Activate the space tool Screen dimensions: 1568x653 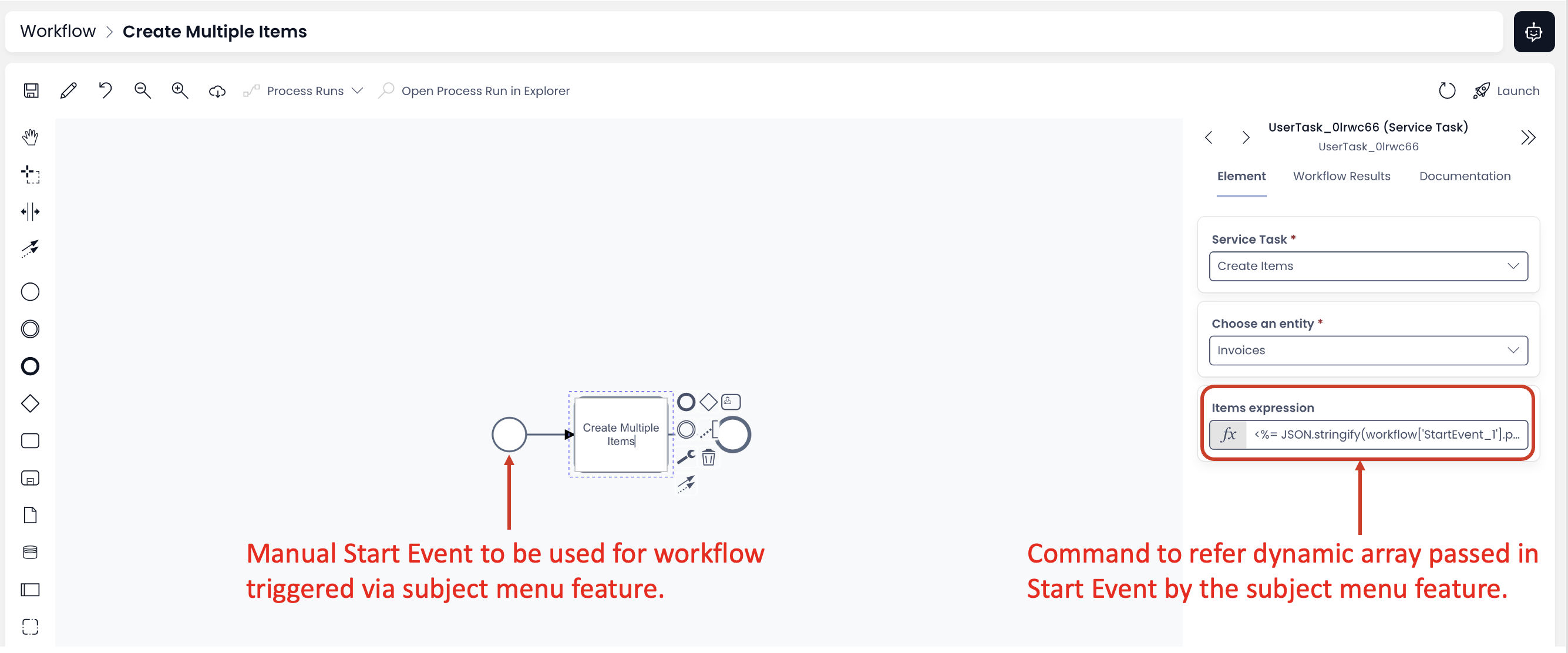(x=31, y=212)
